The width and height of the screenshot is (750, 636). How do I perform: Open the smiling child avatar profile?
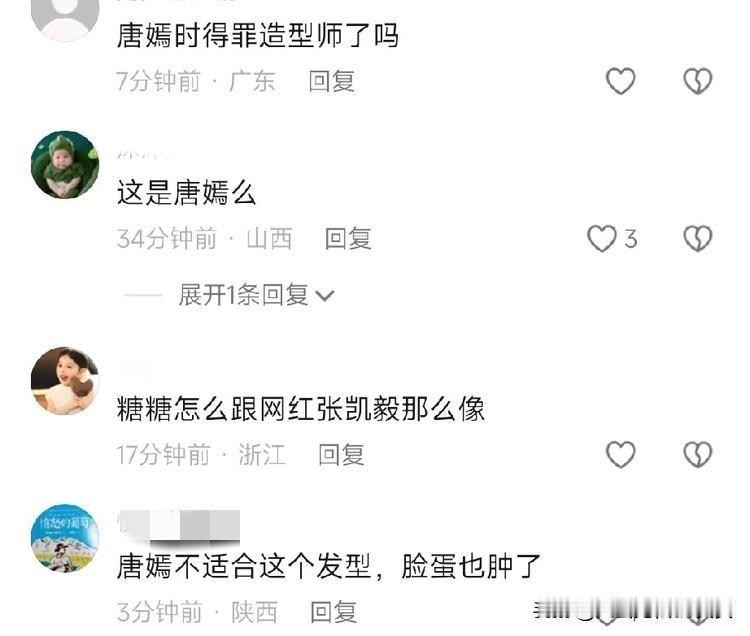point(65,381)
